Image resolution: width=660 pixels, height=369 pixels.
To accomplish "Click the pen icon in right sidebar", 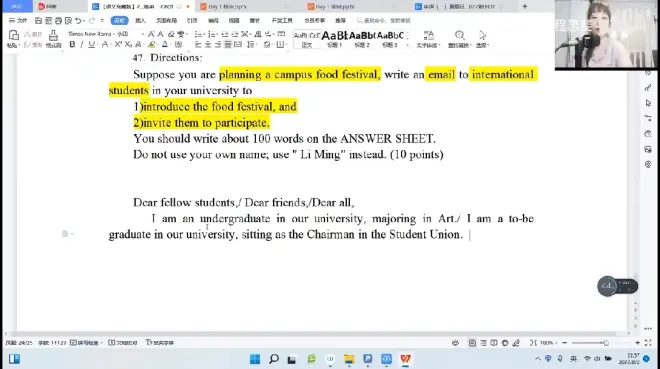I will (648, 88).
